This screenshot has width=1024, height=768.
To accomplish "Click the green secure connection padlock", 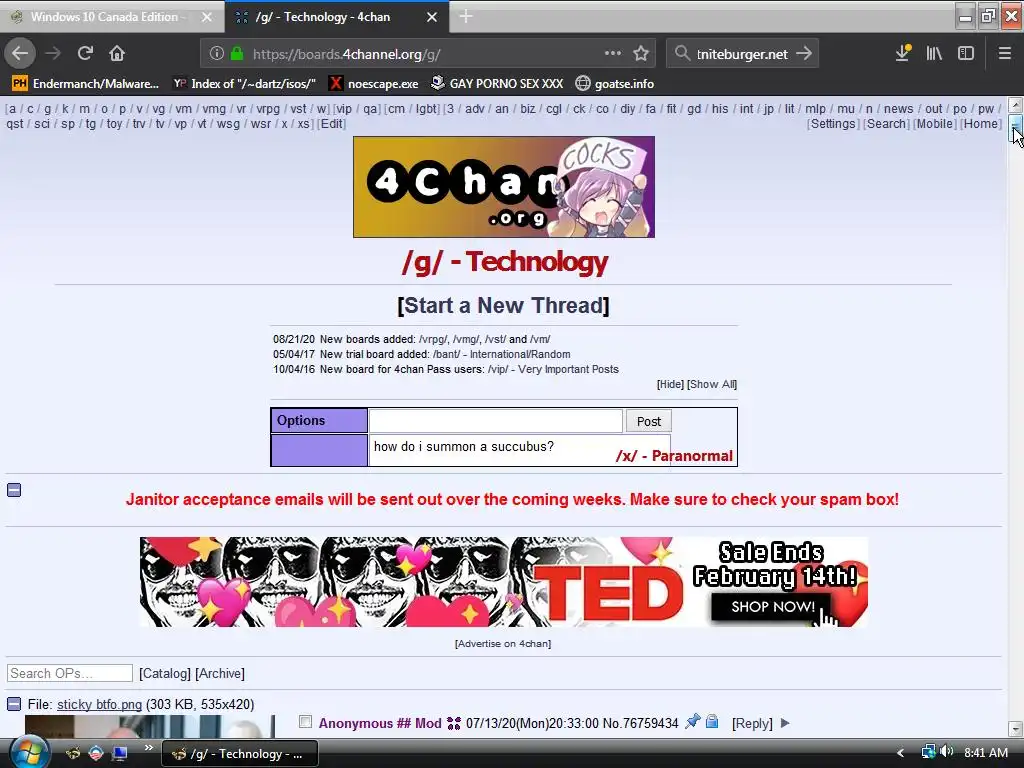I will [x=237, y=54].
